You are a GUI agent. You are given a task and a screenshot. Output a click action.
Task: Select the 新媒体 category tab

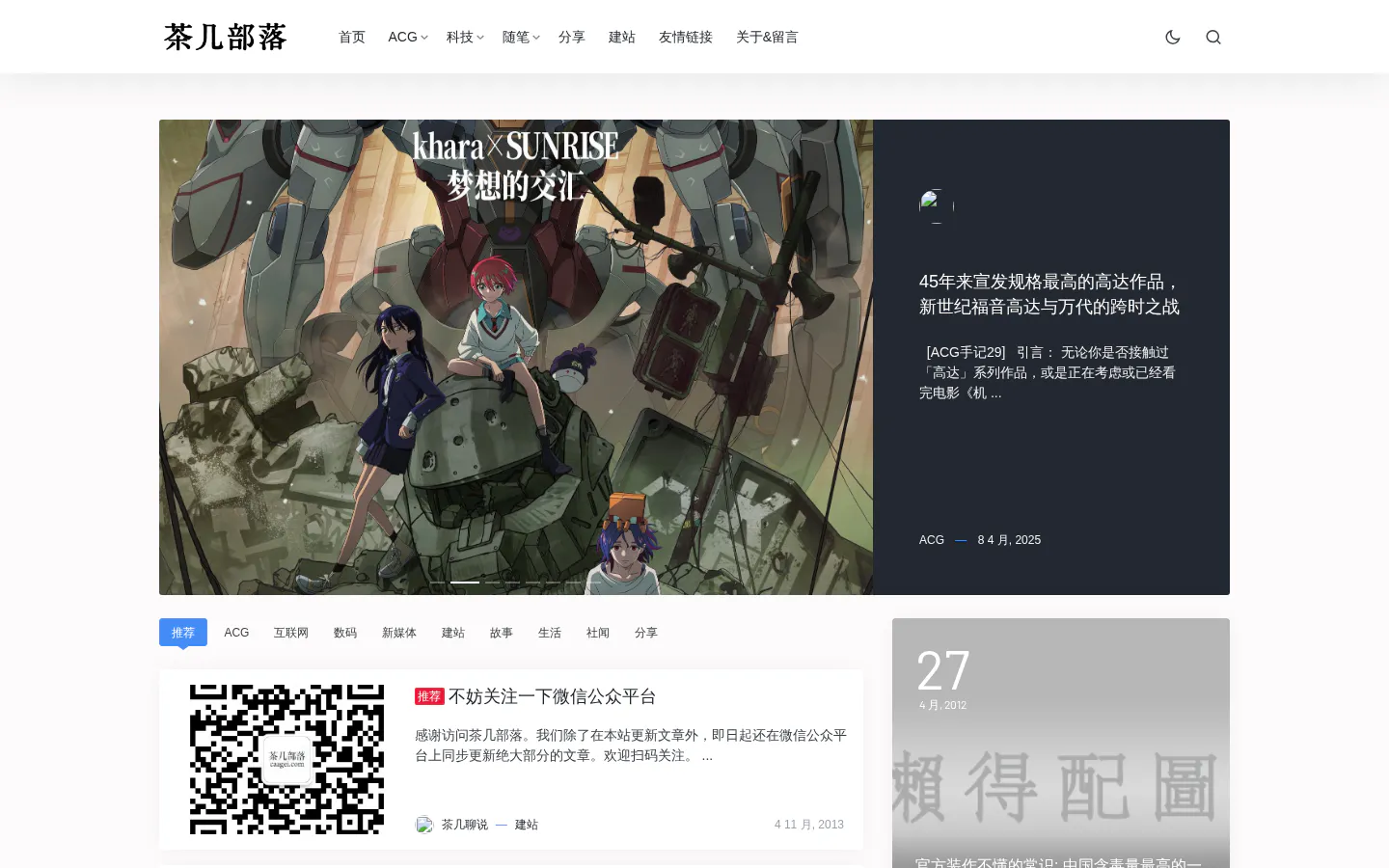click(x=399, y=633)
